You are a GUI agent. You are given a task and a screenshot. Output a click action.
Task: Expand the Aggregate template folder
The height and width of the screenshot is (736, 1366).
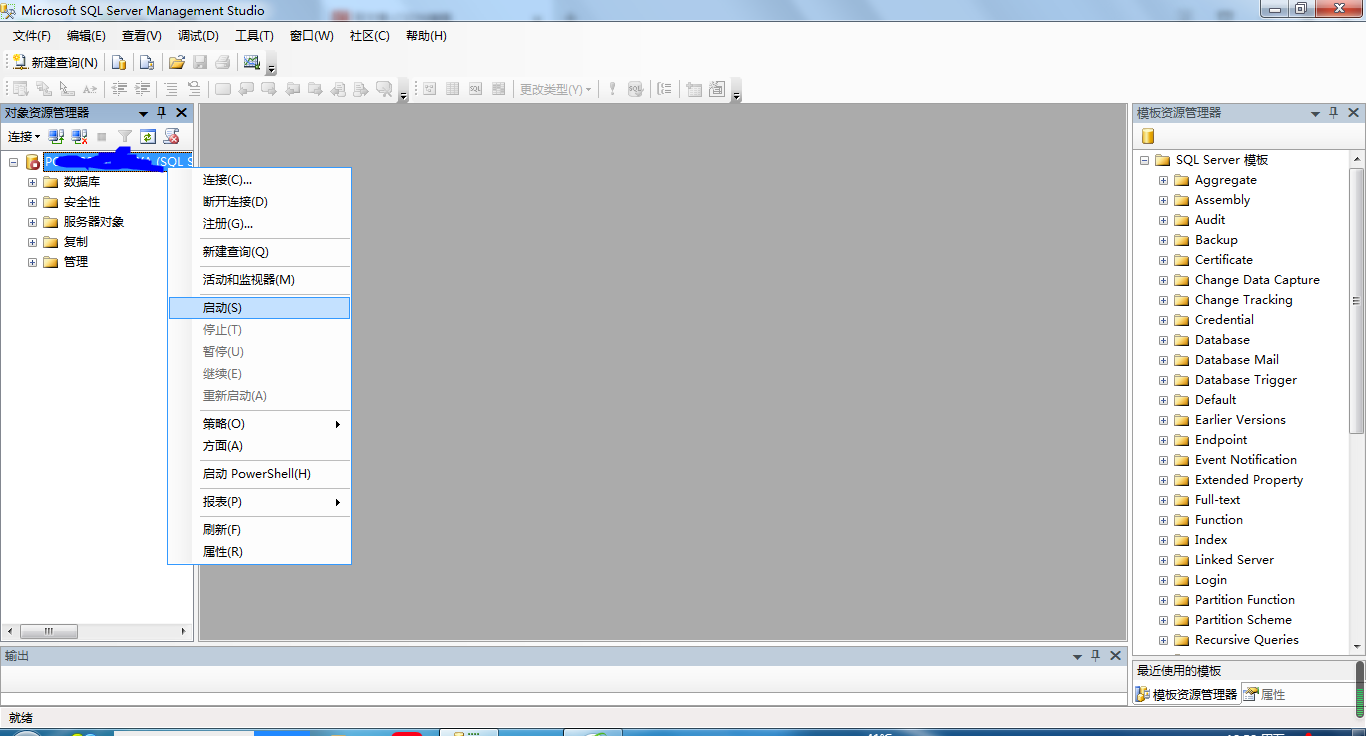(x=1163, y=180)
